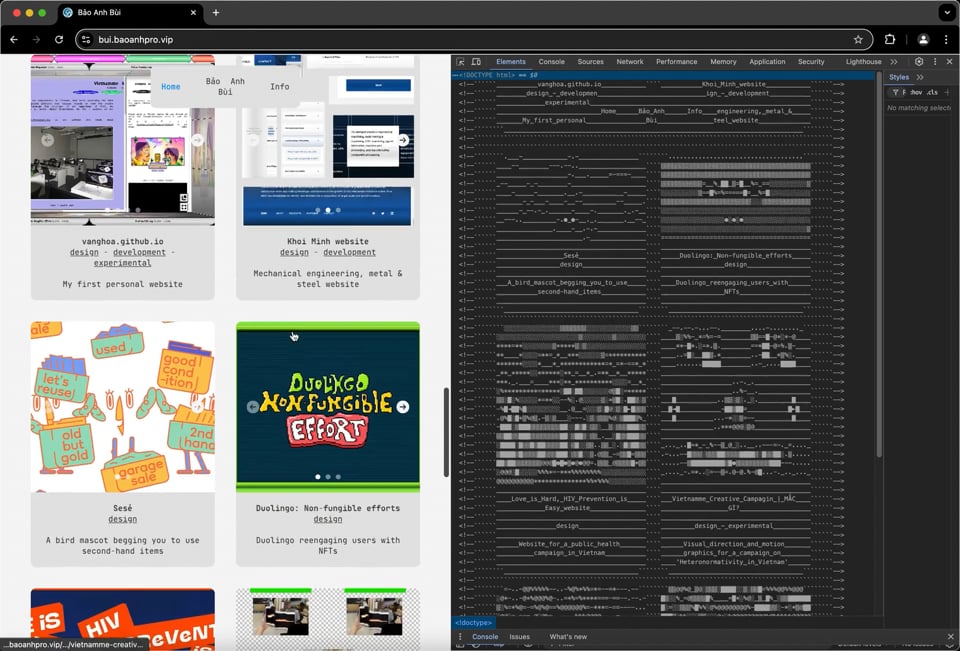
Task: Open the Duolingo Non-Fungible Effort image
Action: [328, 407]
